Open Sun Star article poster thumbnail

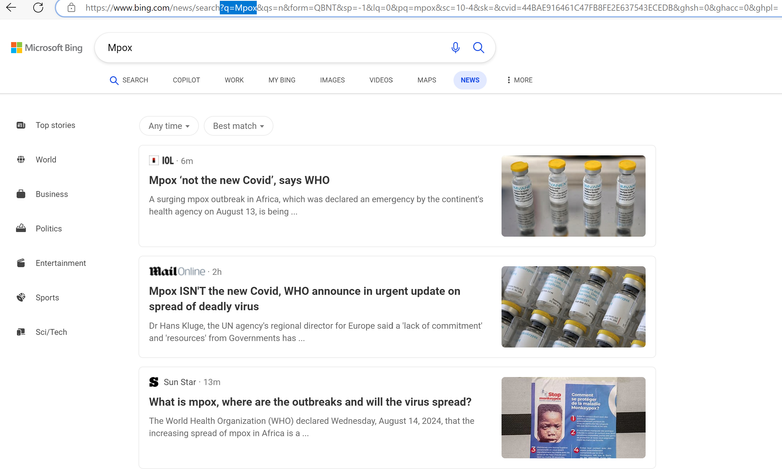coord(574,418)
